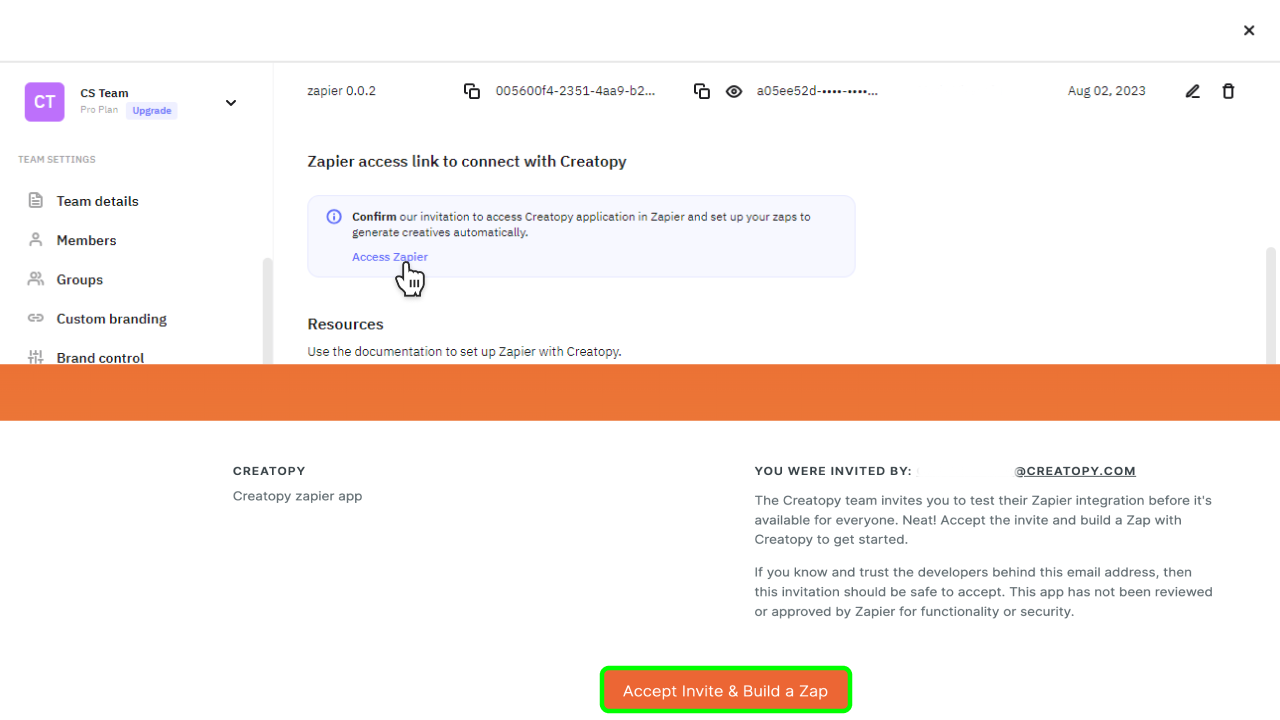Select Custom branding in sidebar
Screen dimensions: 1280x720
tap(111, 319)
